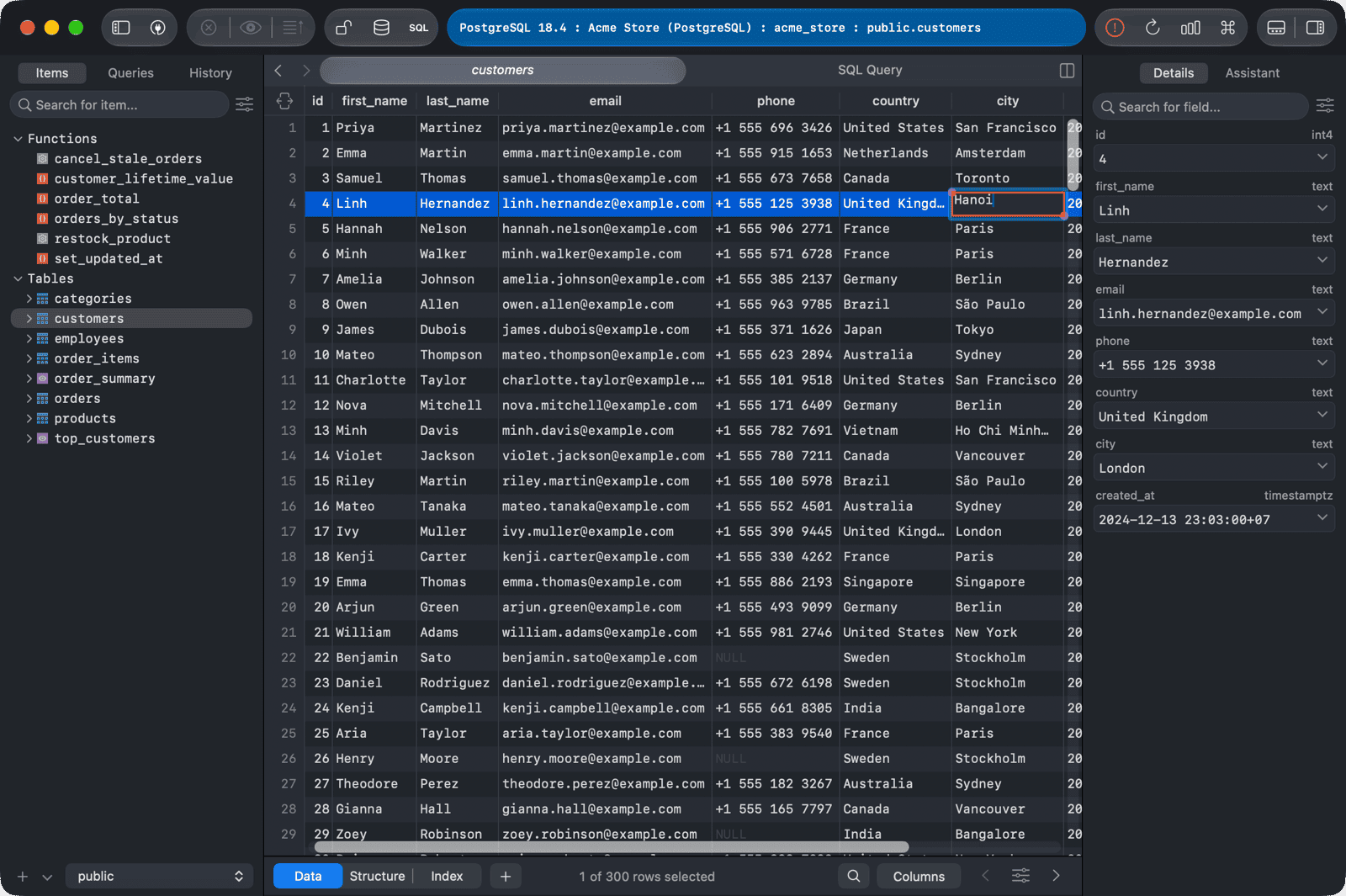Expand the categories table node
1346x896 pixels.
point(29,299)
